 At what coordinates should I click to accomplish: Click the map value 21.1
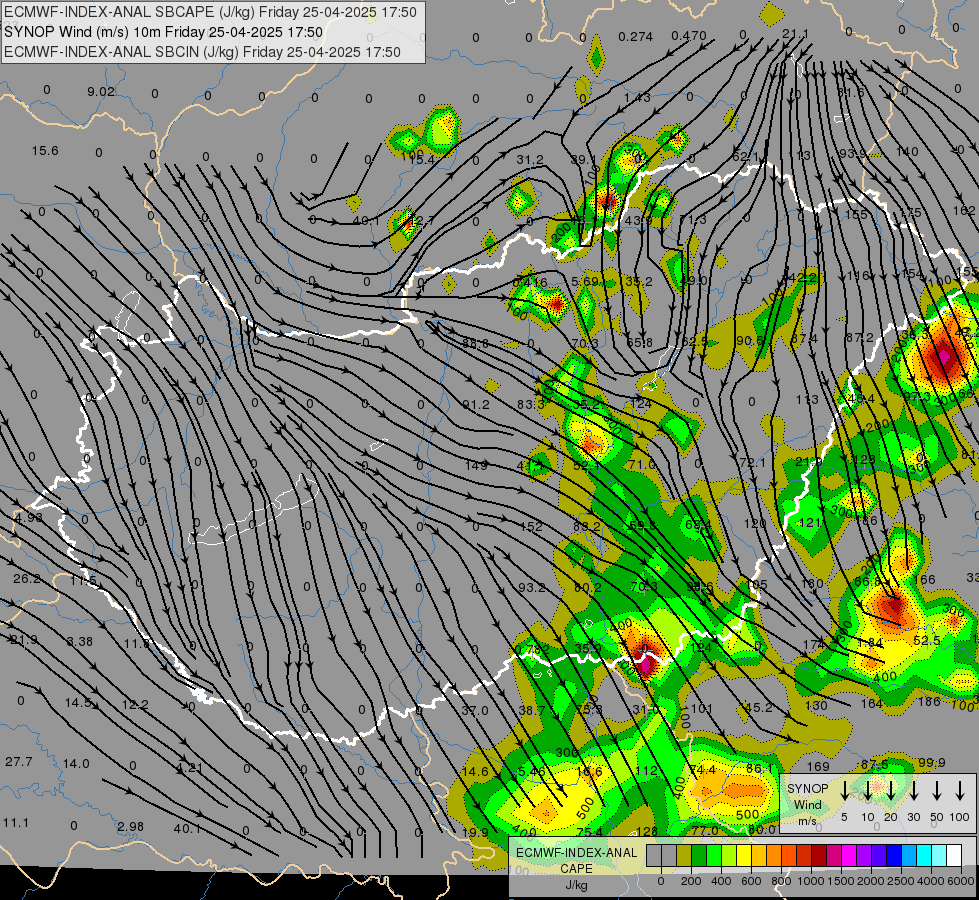(795, 33)
